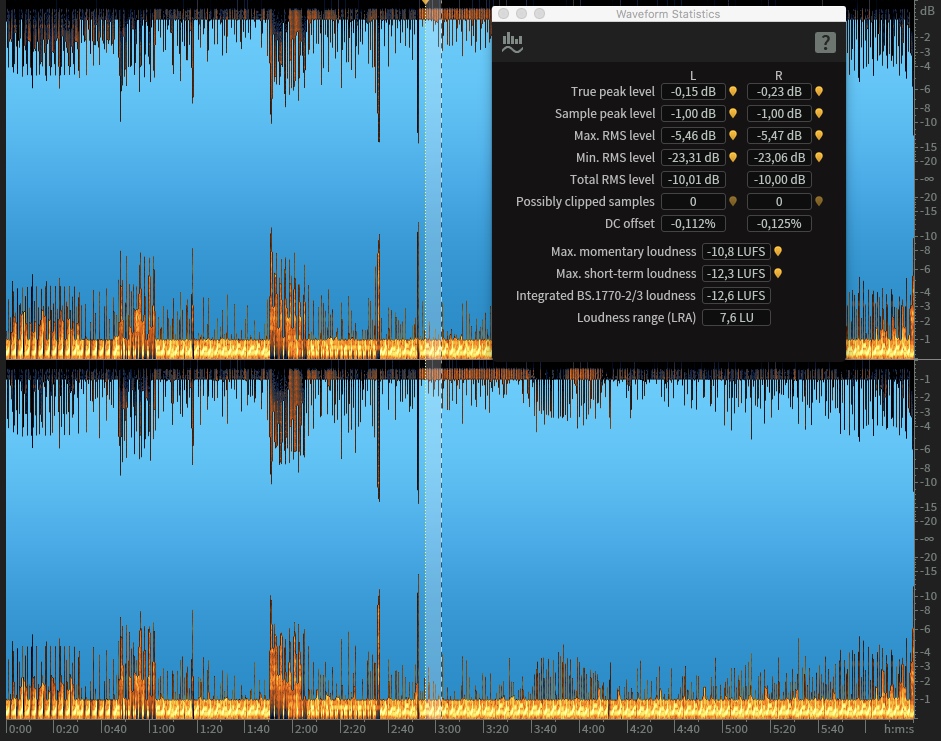Click left Possibly clipped samples marker
The width and height of the screenshot is (941, 741).
[733, 202]
